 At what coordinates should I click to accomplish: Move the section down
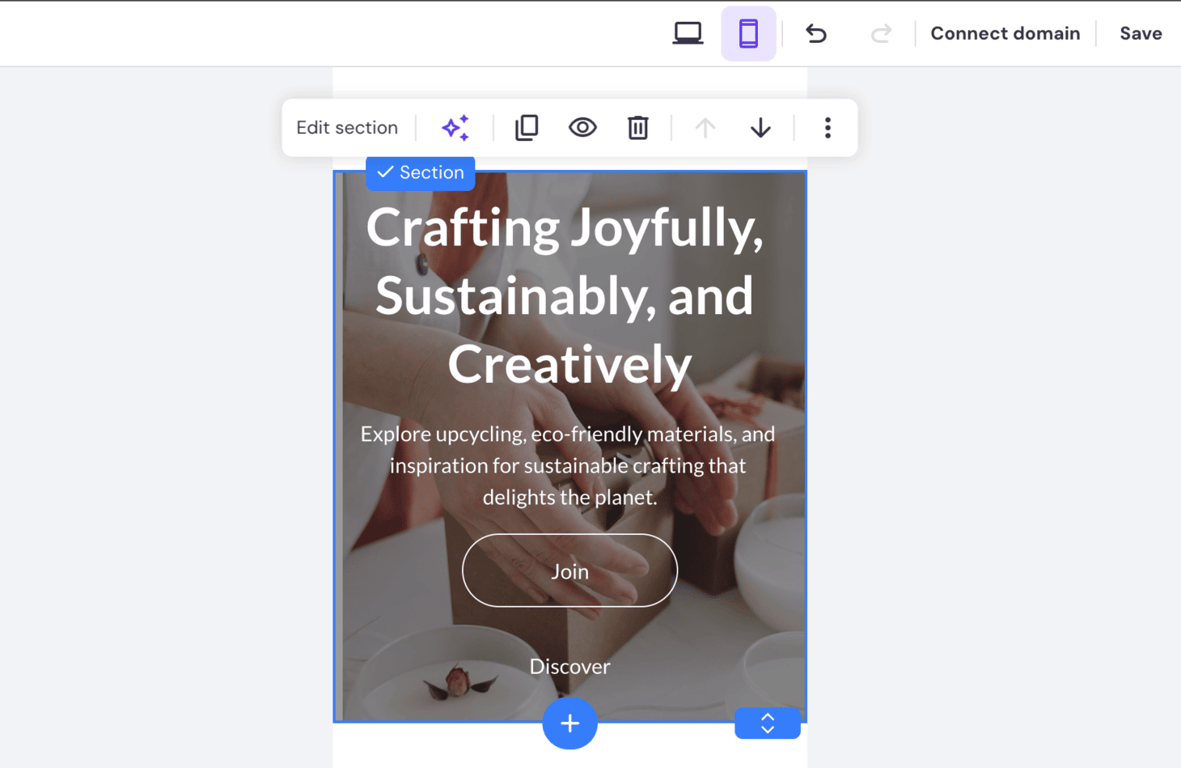(760, 127)
